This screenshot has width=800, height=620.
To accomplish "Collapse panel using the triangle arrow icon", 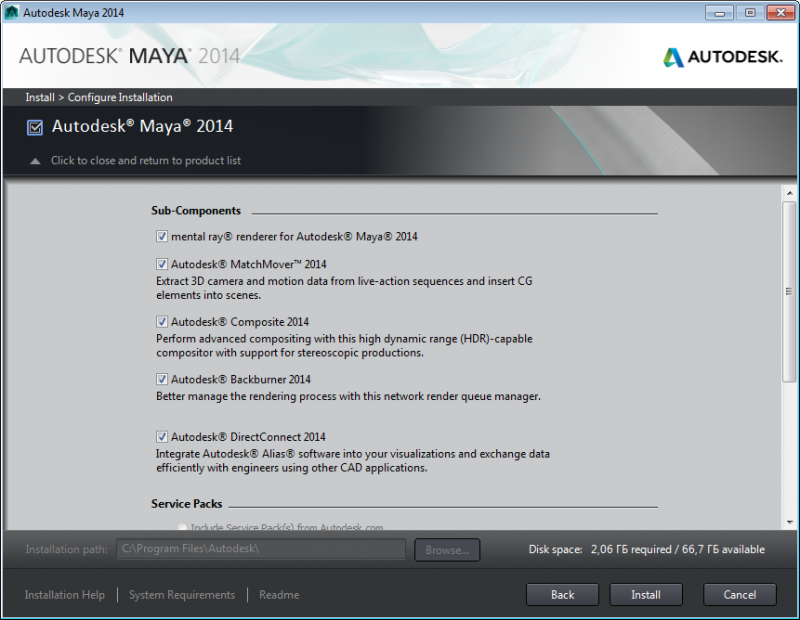I will click(35, 161).
